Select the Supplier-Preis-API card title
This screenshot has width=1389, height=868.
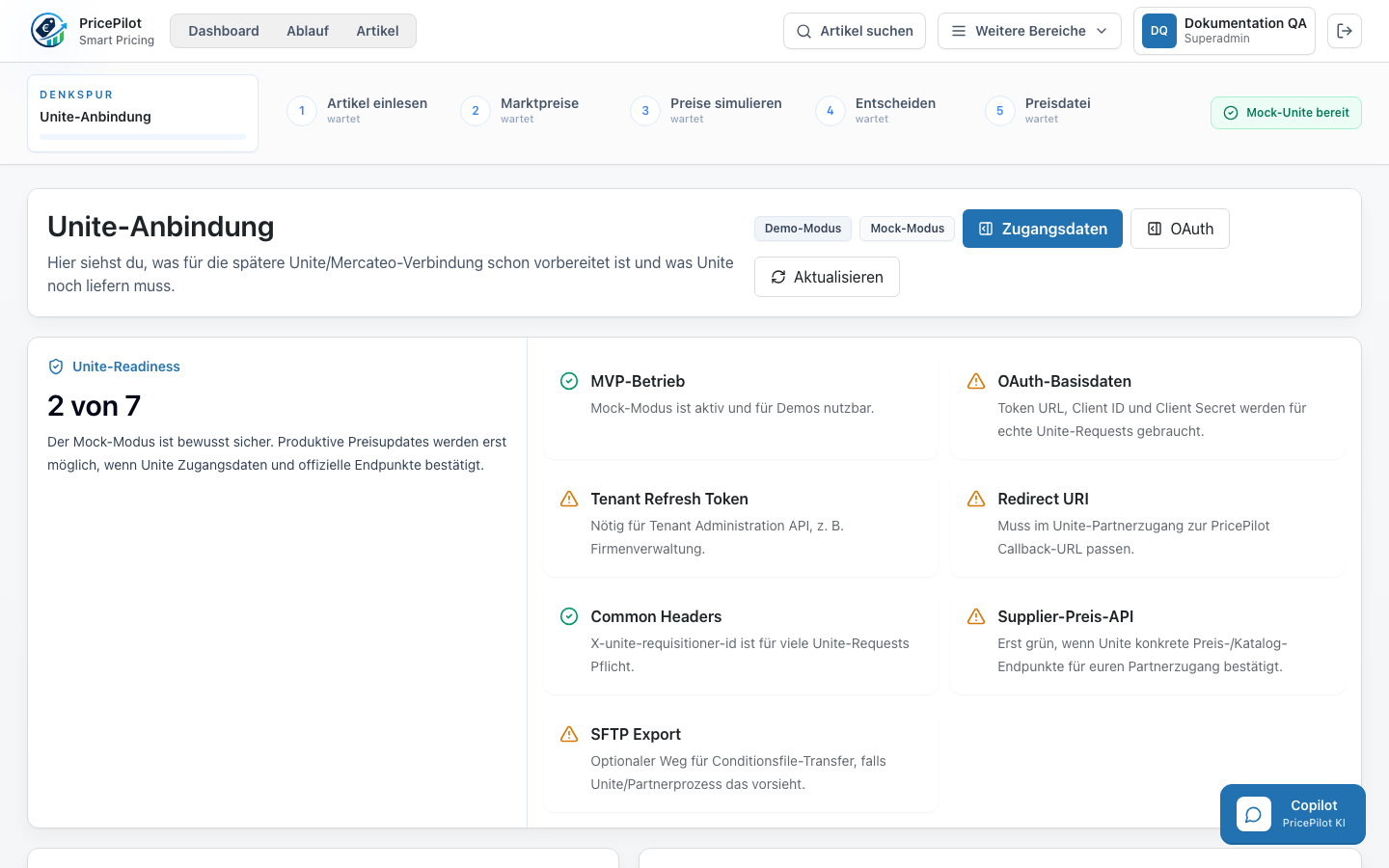tap(1065, 616)
